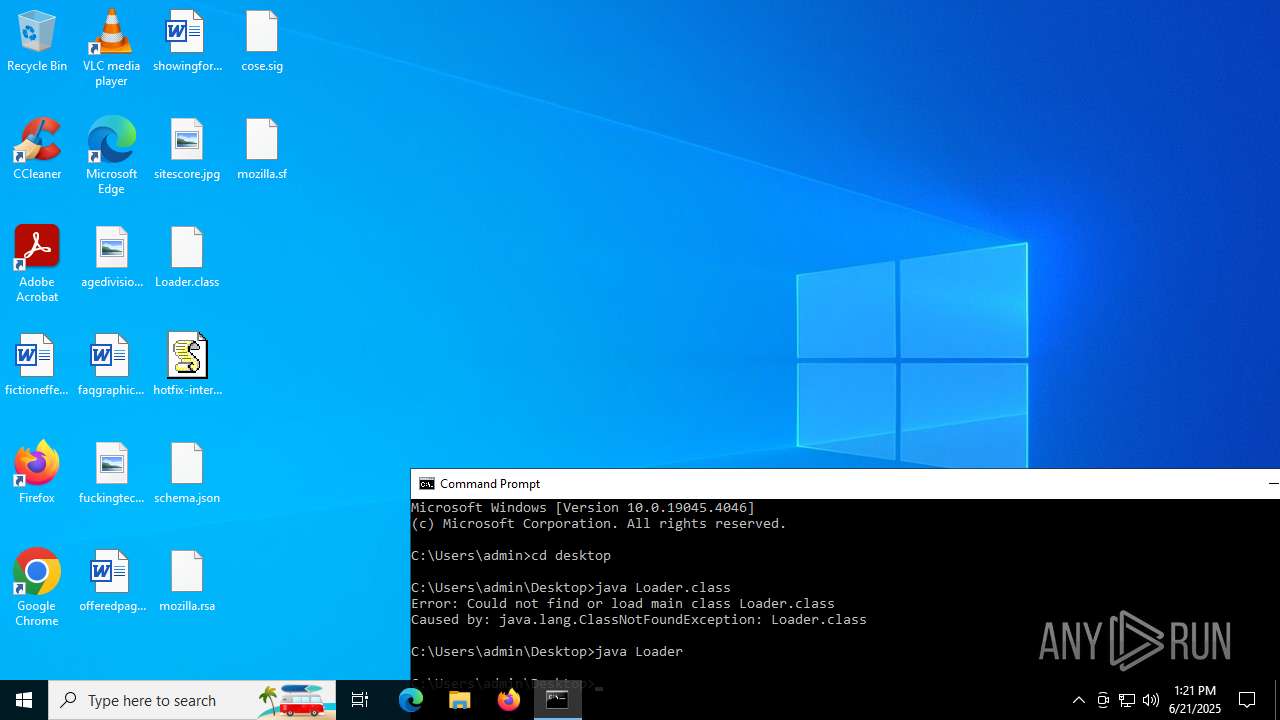
Task: Select the showingfor... Word document icon
Action: [187, 42]
